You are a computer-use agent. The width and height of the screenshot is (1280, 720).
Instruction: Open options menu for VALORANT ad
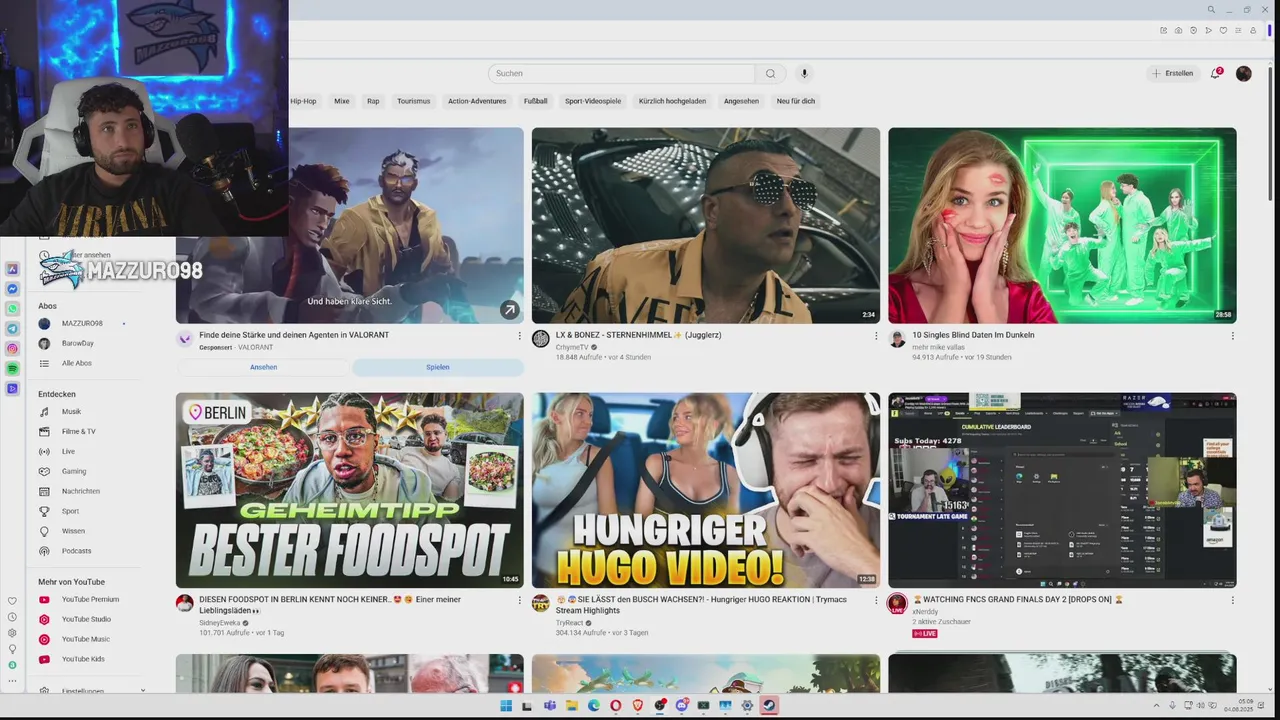(x=519, y=336)
